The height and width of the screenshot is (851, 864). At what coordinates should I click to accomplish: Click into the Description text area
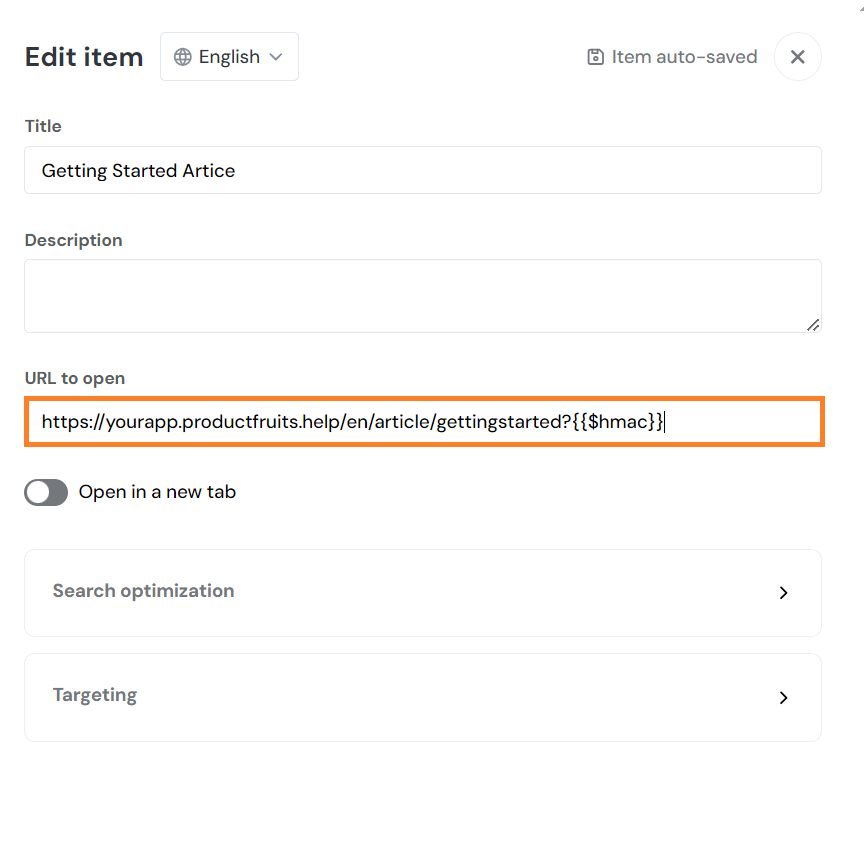(x=422, y=296)
